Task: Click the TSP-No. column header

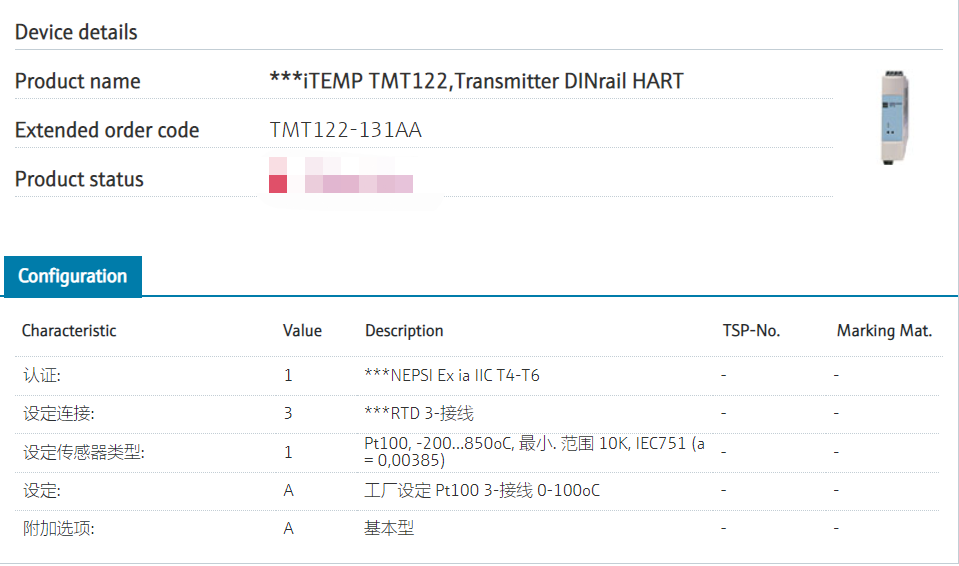Action: coord(751,331)
